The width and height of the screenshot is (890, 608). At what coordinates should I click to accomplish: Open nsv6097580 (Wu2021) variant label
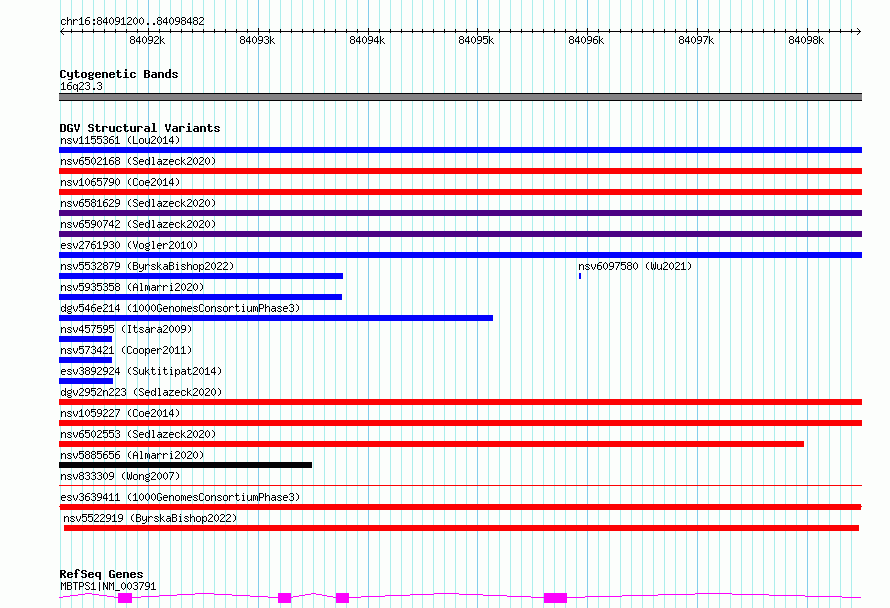pyautogui.click(x=635, y=266)
